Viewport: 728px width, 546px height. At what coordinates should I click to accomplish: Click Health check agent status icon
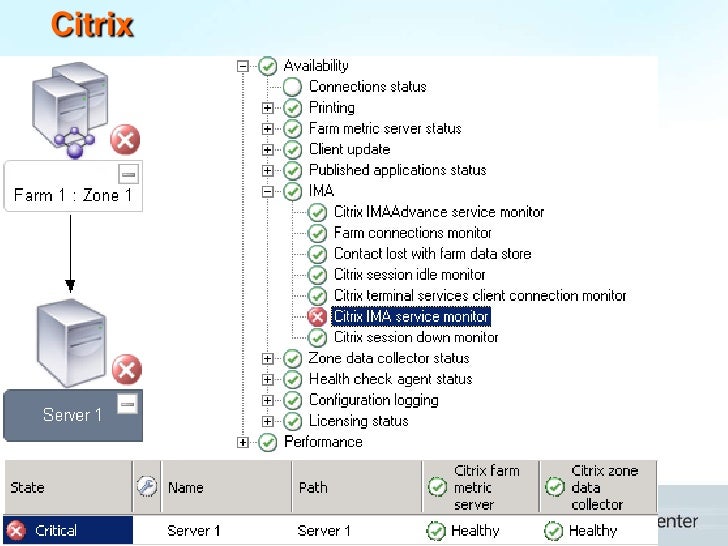292,379
